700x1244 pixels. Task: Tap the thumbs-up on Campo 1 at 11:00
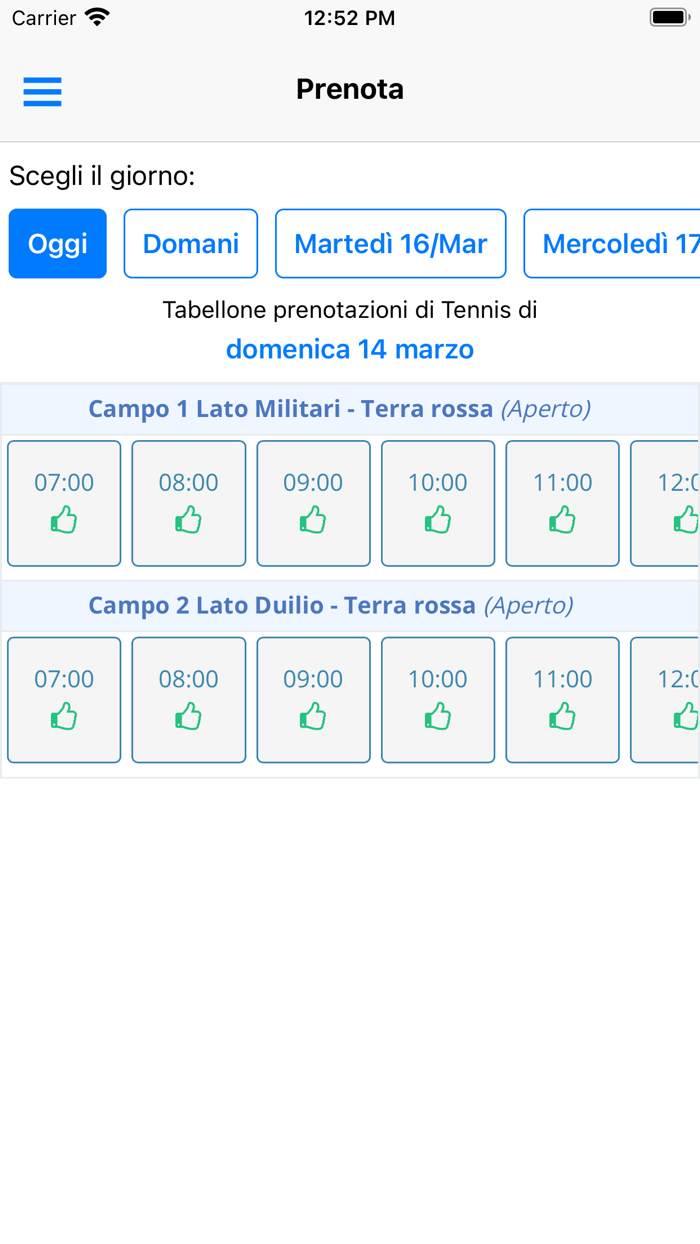(562, 520)
